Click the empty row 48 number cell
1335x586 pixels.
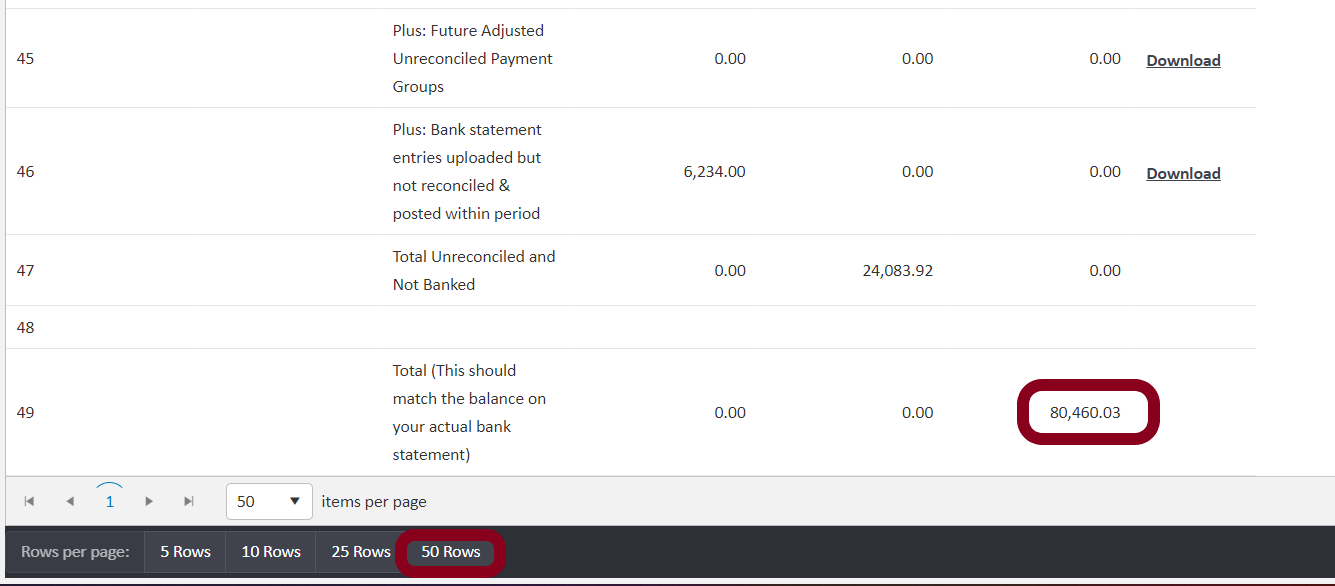pos(26,327)
